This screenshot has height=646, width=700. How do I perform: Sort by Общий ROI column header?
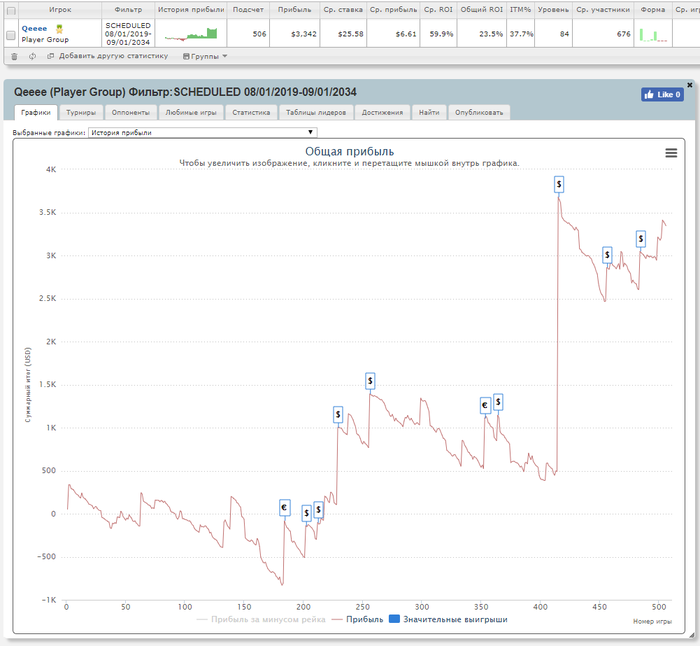click(482, 9)
